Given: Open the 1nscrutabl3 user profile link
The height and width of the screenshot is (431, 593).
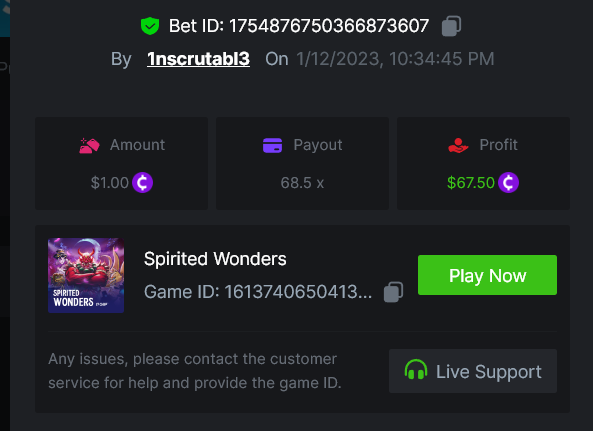Looking at the screenshot, I should [198, 59].
